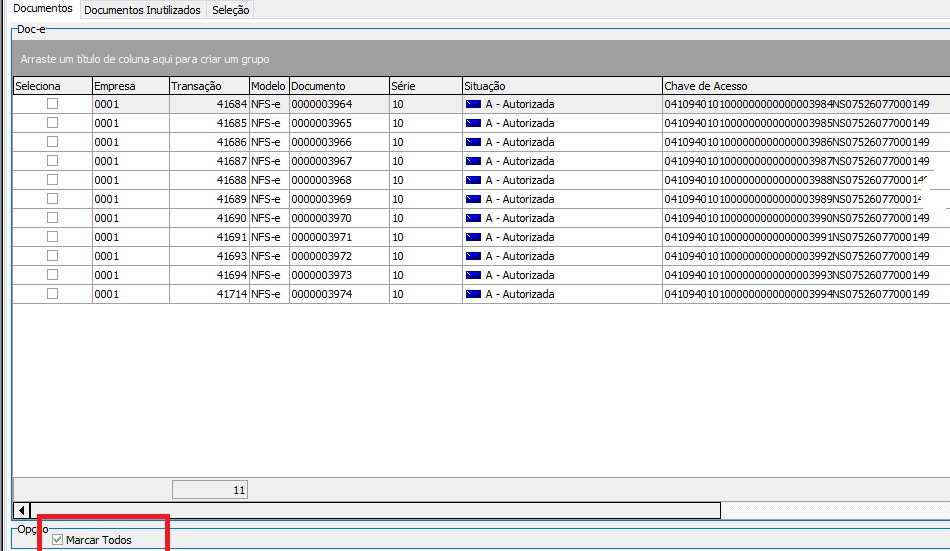Sort by the Documento column header

point(339,85)
